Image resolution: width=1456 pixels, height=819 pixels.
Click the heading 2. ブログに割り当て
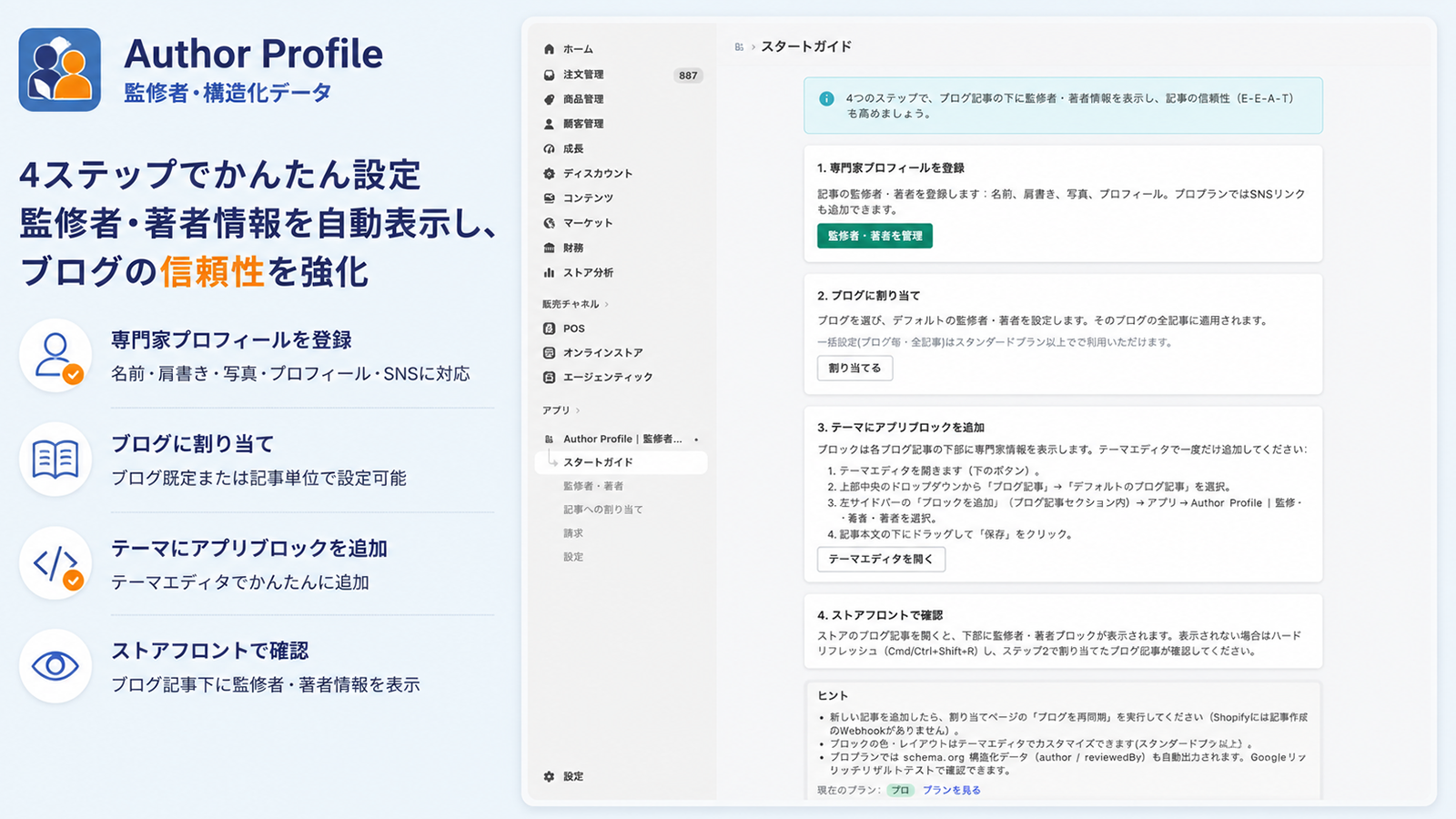click(x=869, y=296)
